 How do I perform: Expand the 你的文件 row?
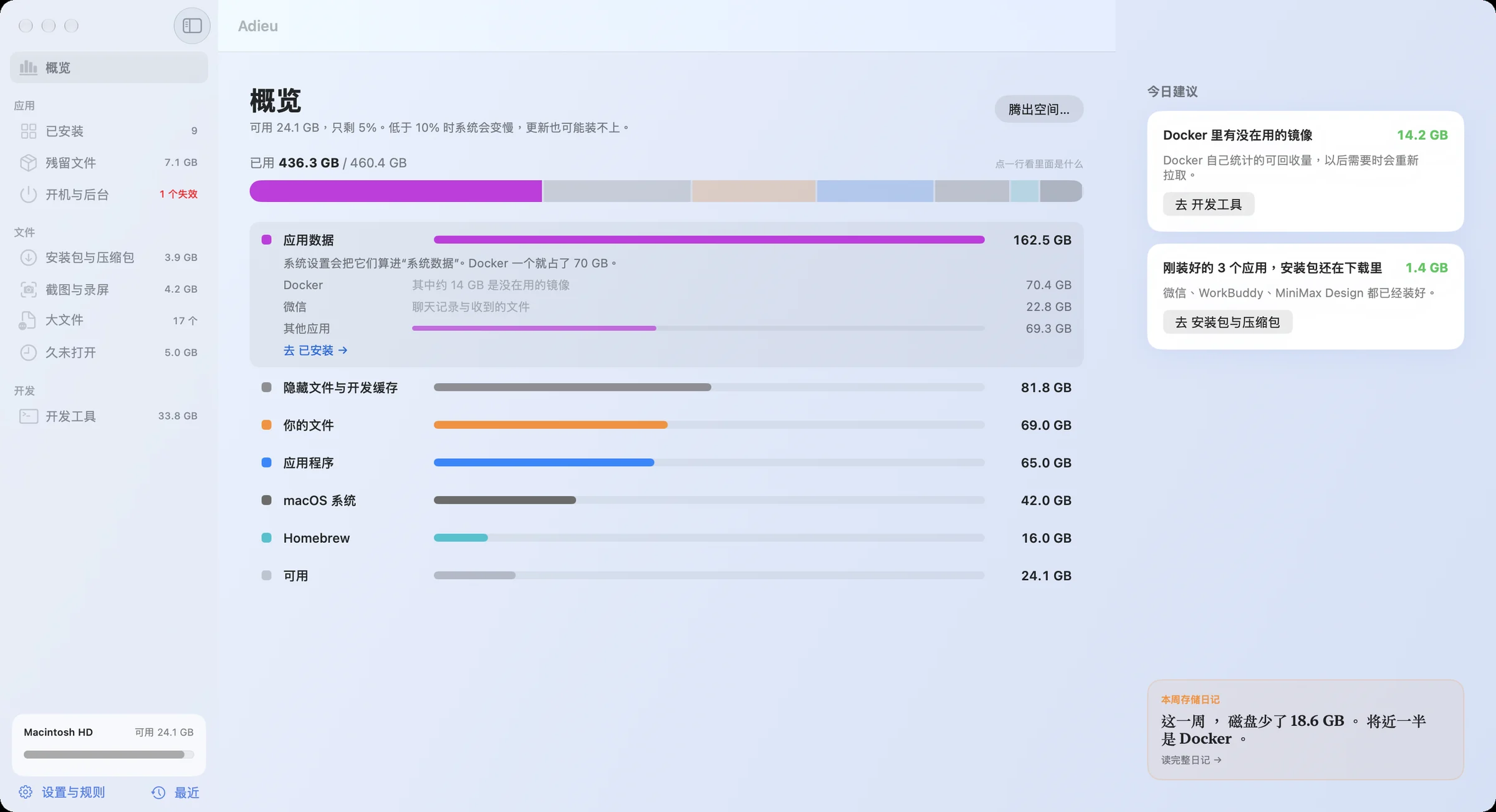666,425
